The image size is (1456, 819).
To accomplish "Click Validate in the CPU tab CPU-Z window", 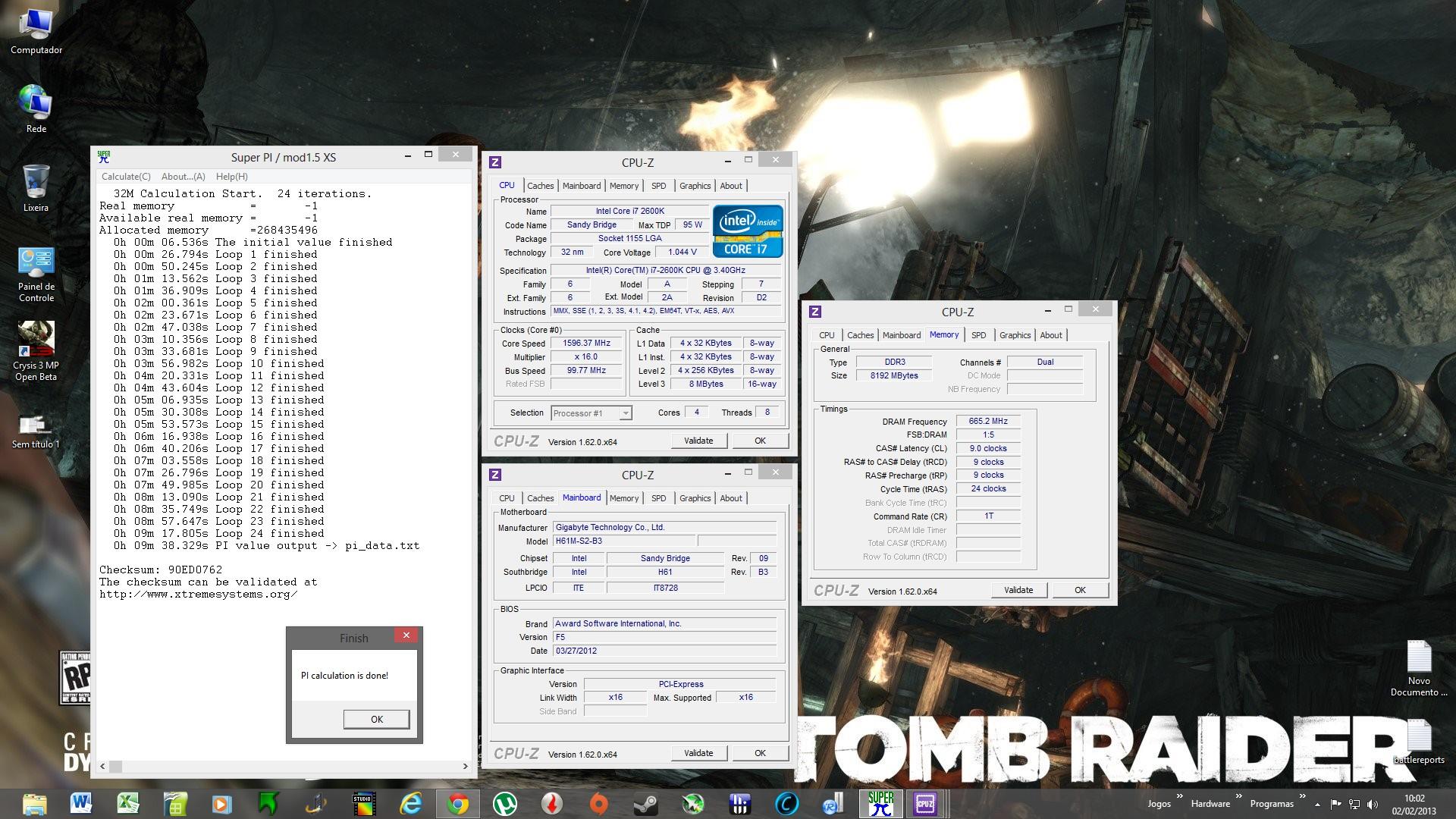I will point(698,441).
